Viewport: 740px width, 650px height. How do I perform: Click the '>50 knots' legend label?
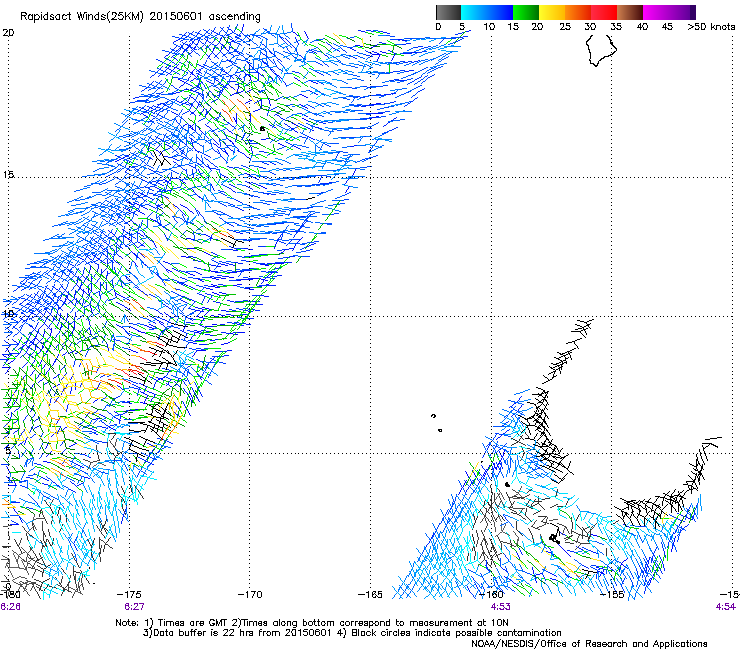[x=711, y=27]
